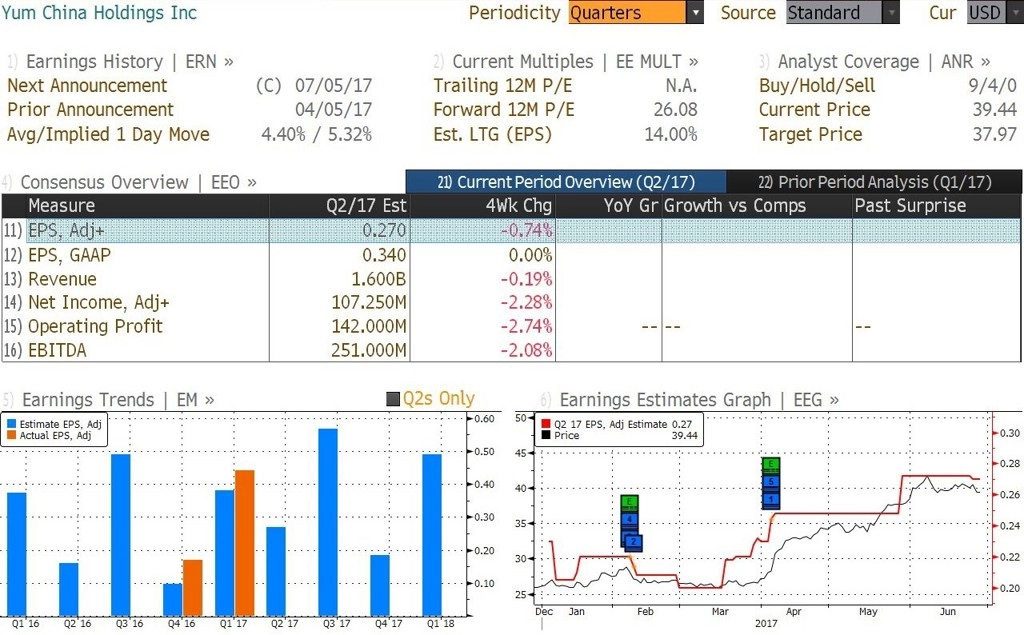
Task: Toggle the Q2s Only checkbox
Action: (393, 399)
